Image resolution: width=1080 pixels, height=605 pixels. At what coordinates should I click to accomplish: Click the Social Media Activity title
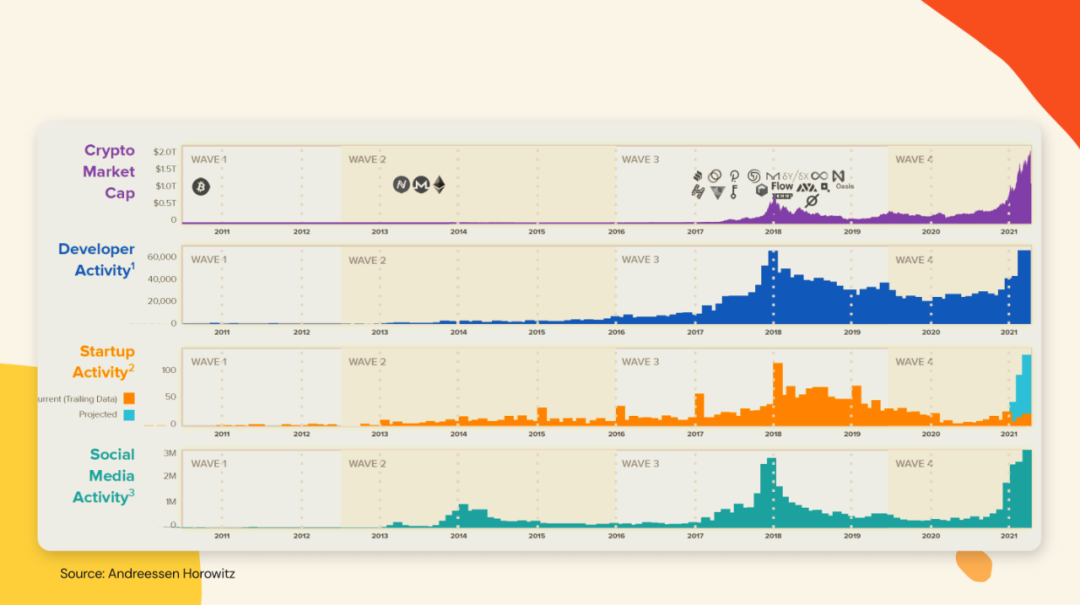point(104,475)
